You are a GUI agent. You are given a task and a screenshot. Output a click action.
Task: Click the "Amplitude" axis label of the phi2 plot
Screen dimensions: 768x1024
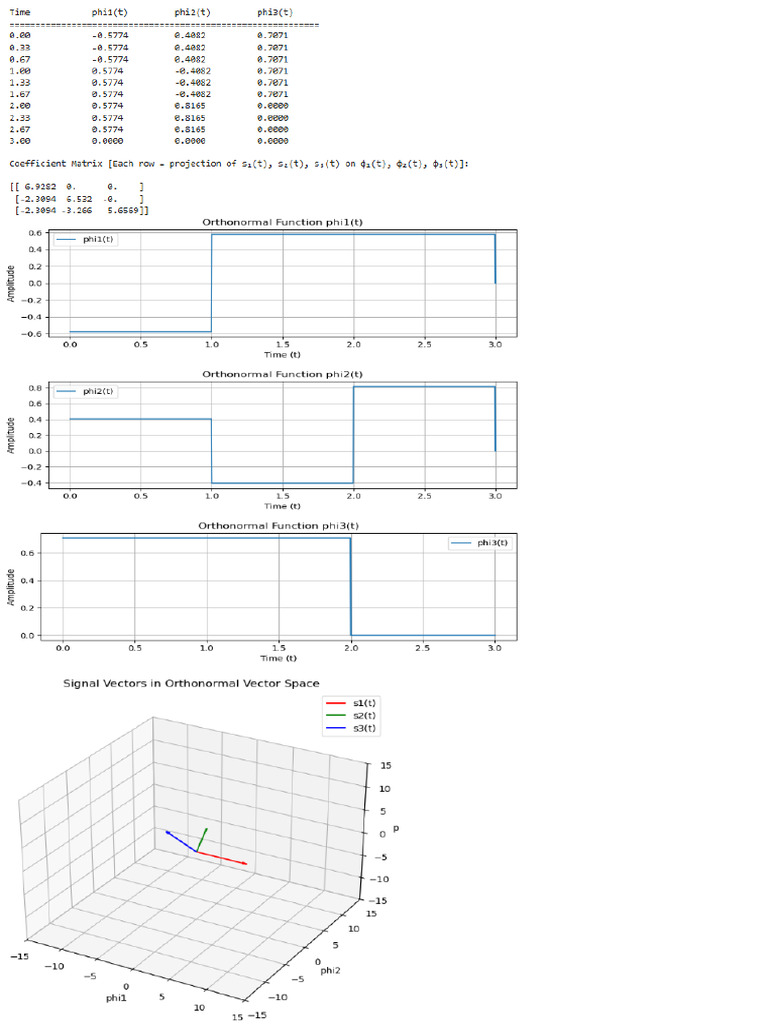coord(10,436)
